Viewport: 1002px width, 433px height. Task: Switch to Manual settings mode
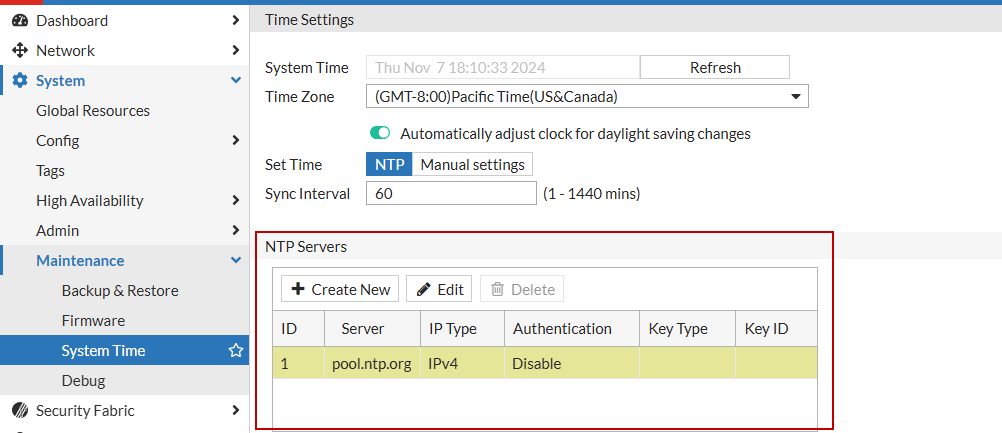click(472, 164)
